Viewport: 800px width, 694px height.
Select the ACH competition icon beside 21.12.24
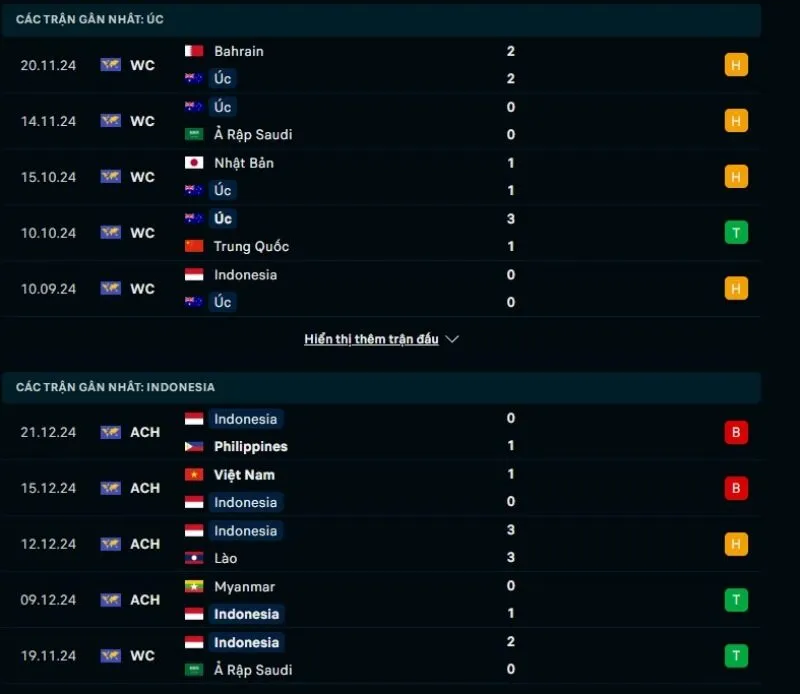click(x=112, y=431)
